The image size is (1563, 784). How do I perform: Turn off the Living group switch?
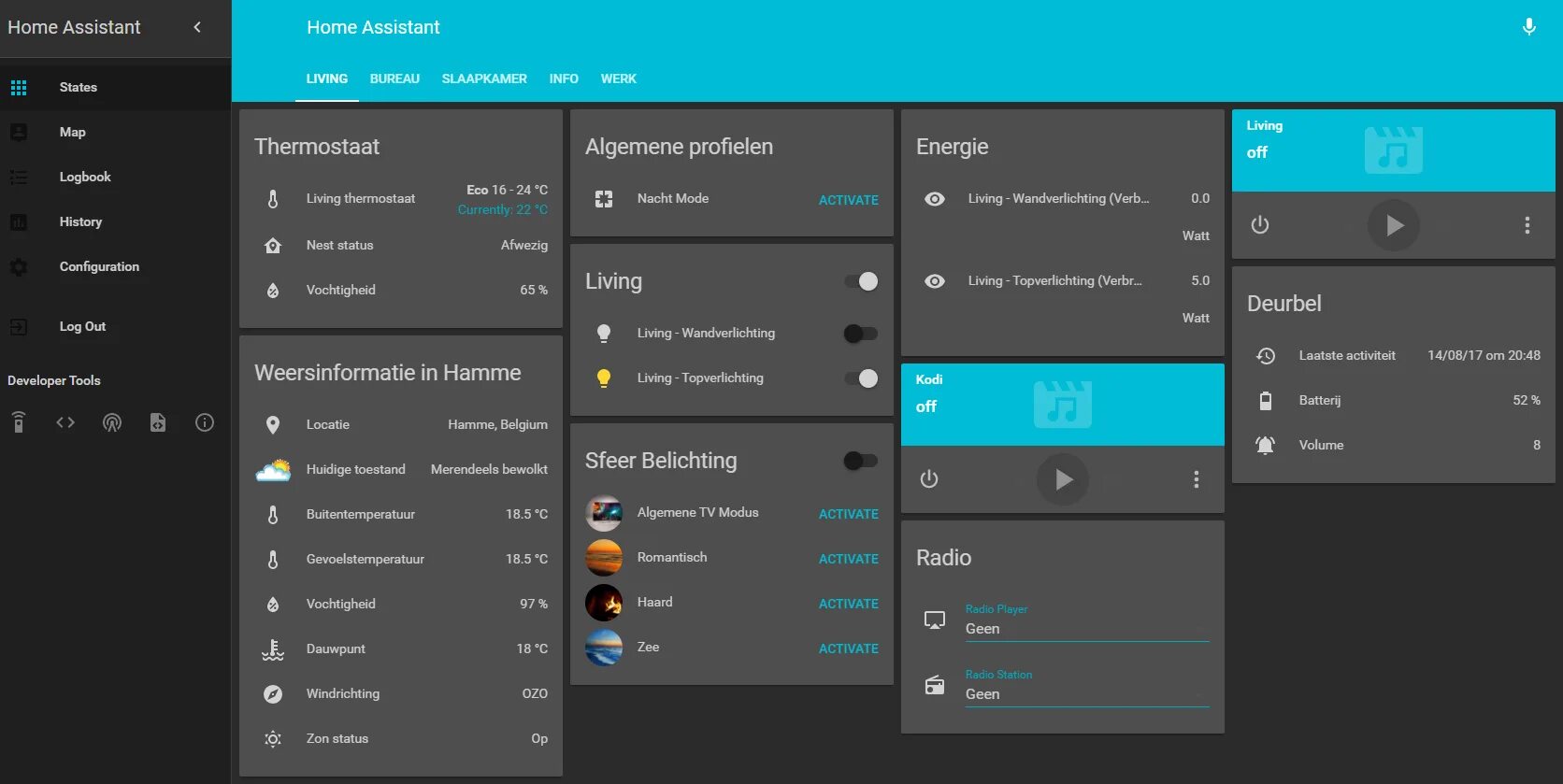(x=861, y=281)
